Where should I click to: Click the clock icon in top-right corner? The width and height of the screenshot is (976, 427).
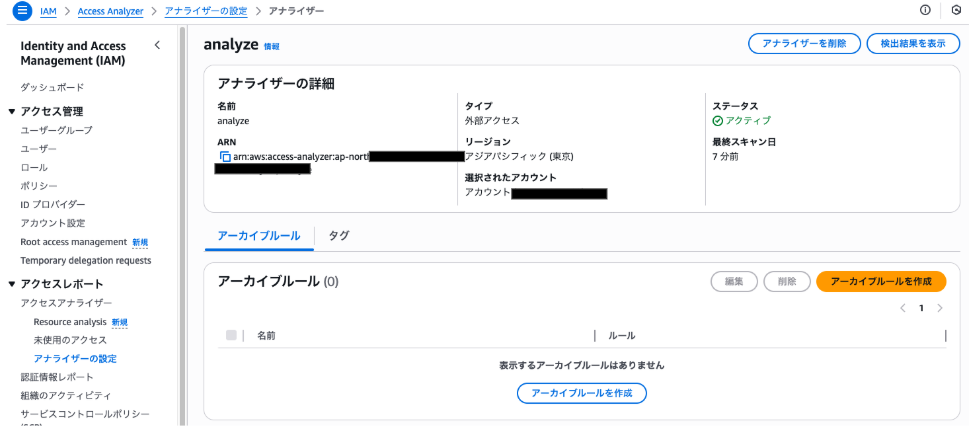(956, 10)
